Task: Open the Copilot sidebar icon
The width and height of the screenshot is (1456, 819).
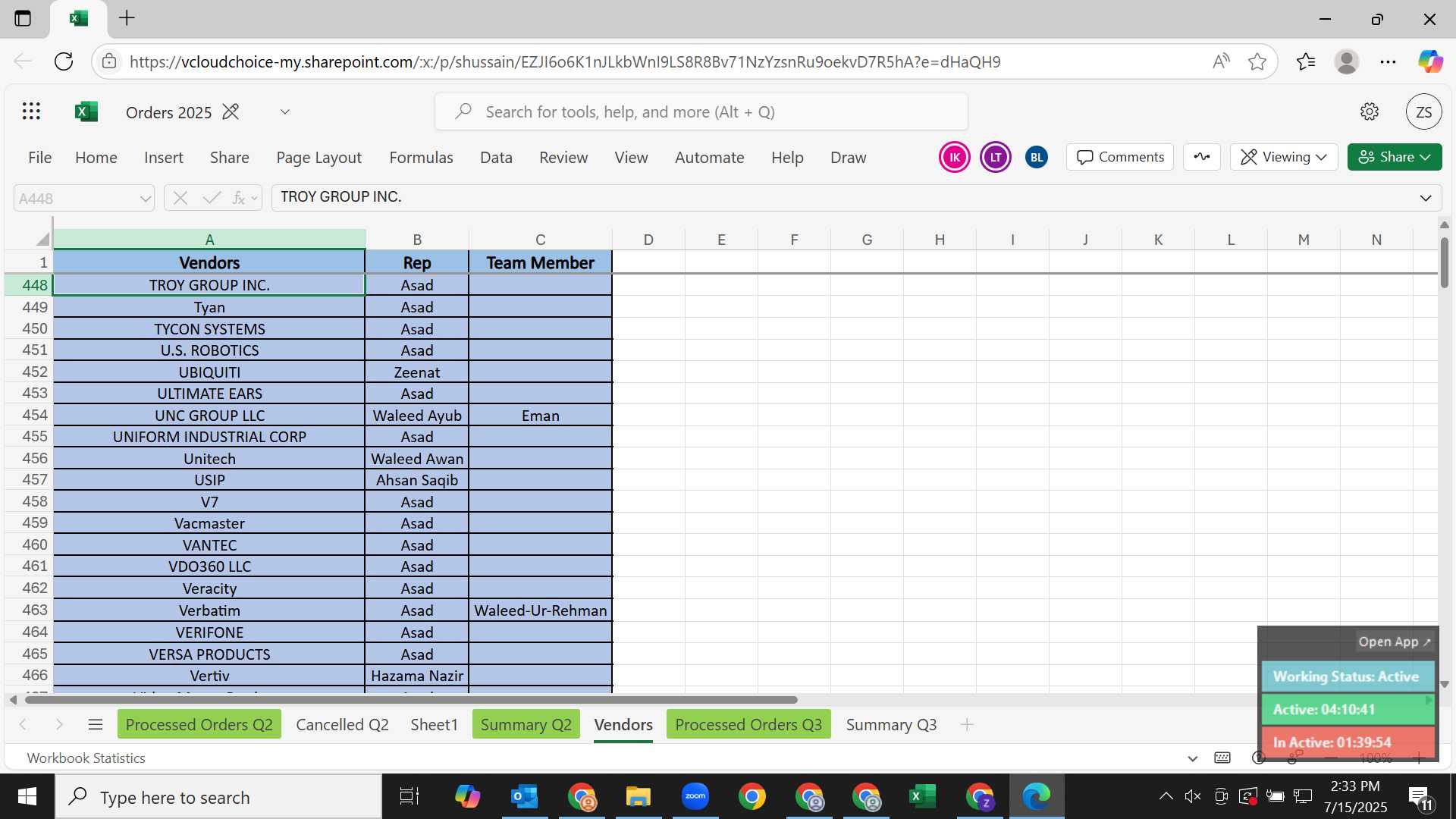Action: click(x=1430, y=61)
